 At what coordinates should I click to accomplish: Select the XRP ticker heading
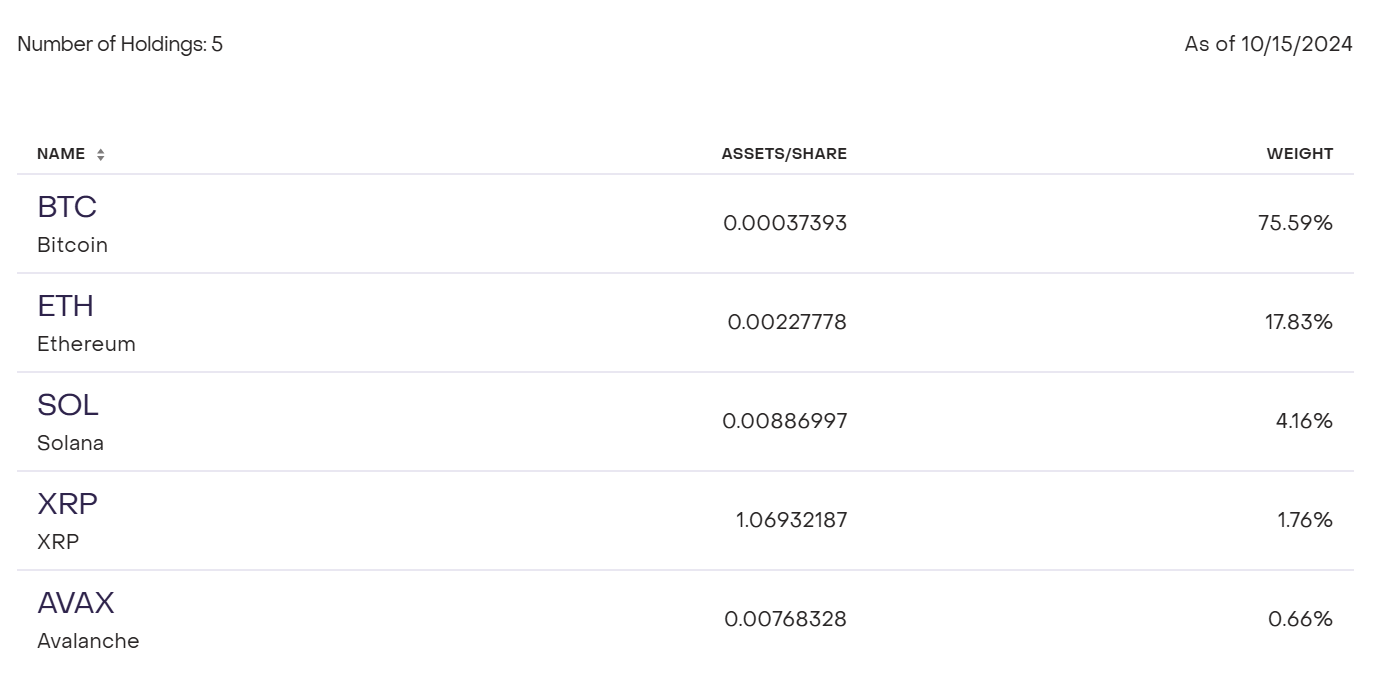click(67, 504)
